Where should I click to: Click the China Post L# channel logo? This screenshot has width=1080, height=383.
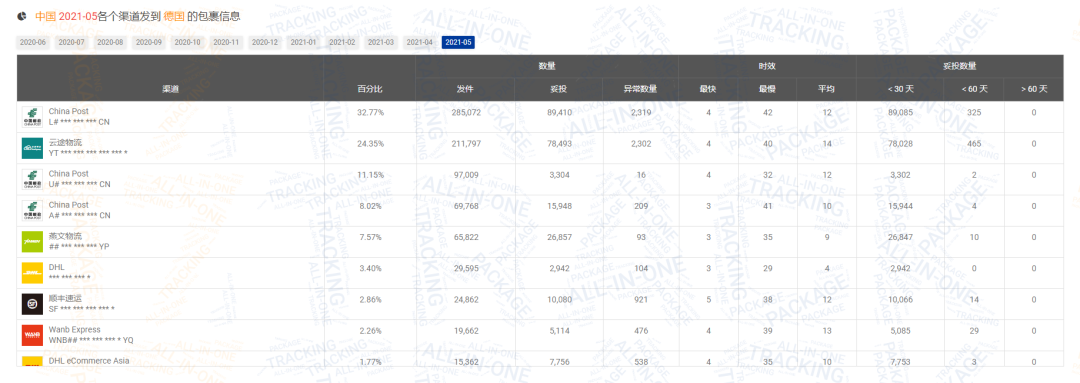point(32,116)
